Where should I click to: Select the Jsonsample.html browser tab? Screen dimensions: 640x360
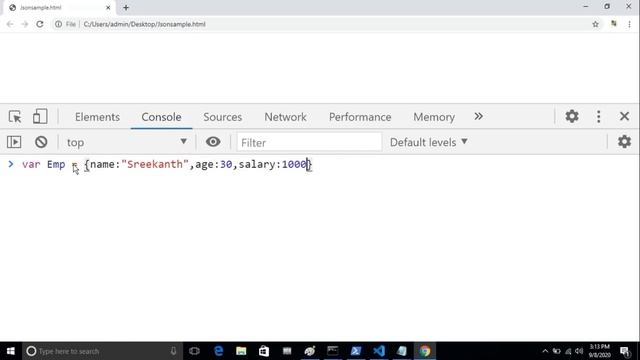pos(59,8)
